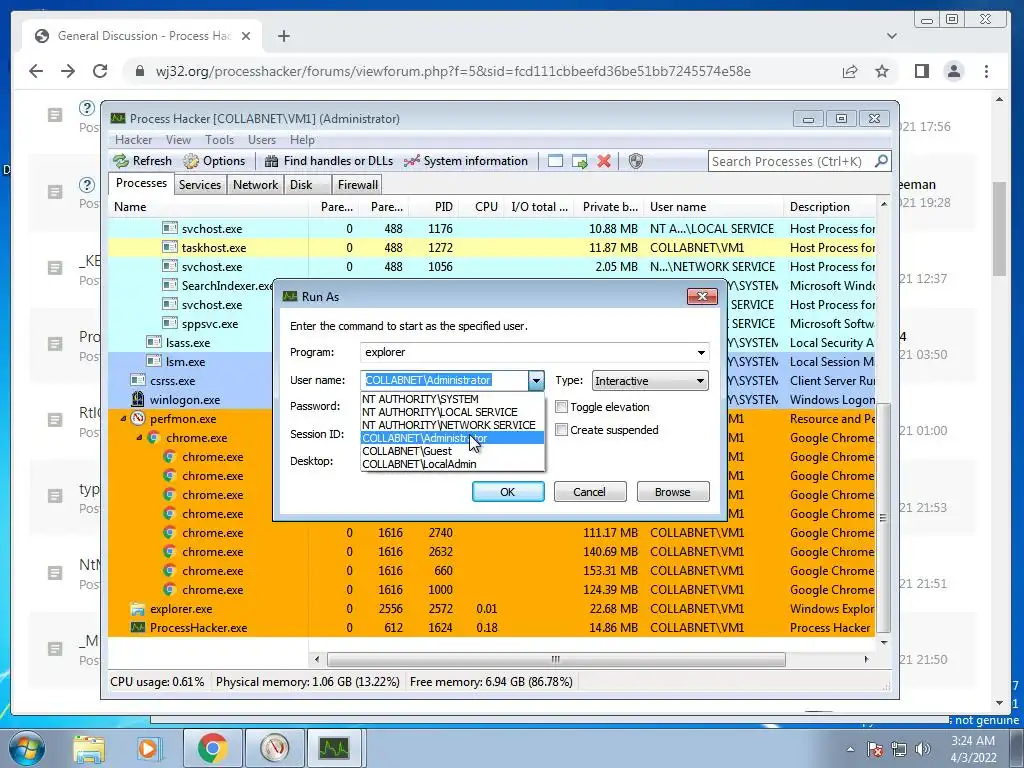Click the taskhost.exe process icon
Screen dimensions: 1024x768
click(x=170, y=248)
